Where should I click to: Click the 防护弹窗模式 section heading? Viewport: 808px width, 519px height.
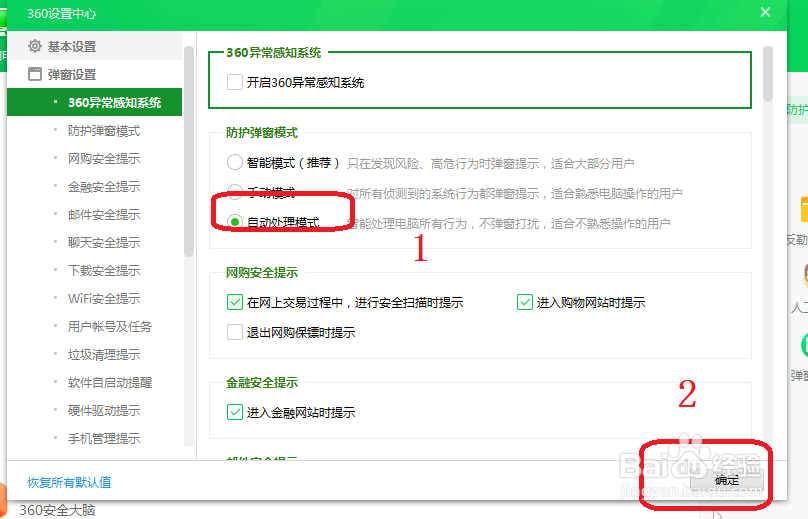262,132
